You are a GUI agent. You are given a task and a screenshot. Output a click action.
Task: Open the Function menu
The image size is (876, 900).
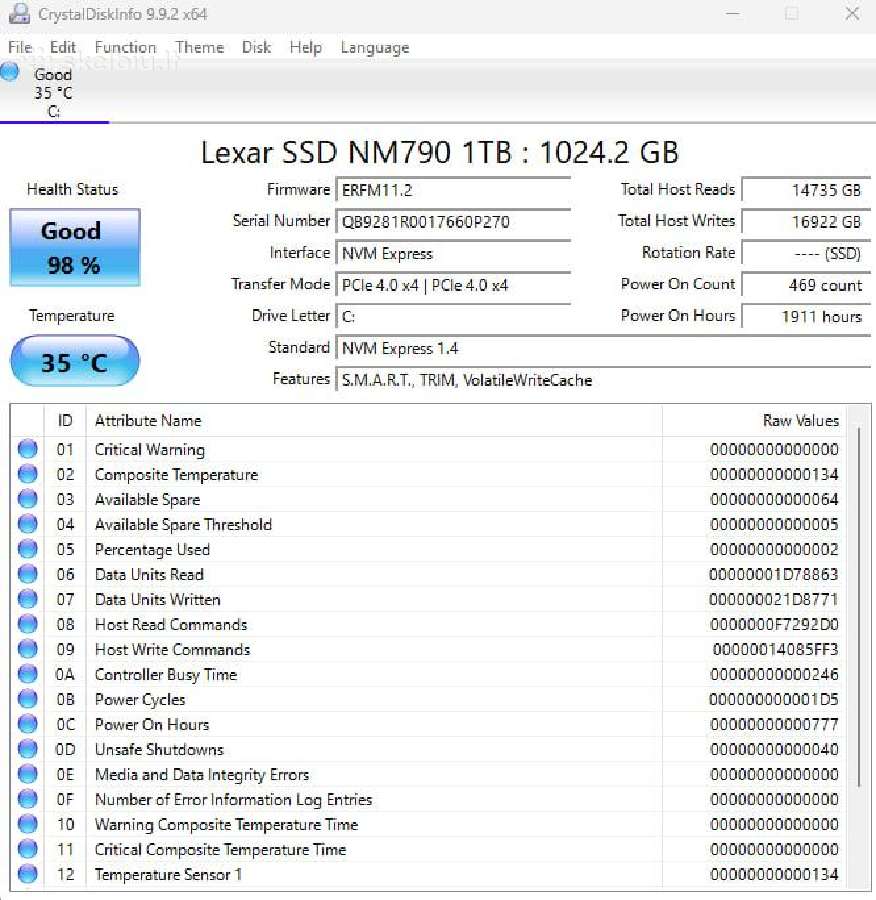(x=125, y=47)
